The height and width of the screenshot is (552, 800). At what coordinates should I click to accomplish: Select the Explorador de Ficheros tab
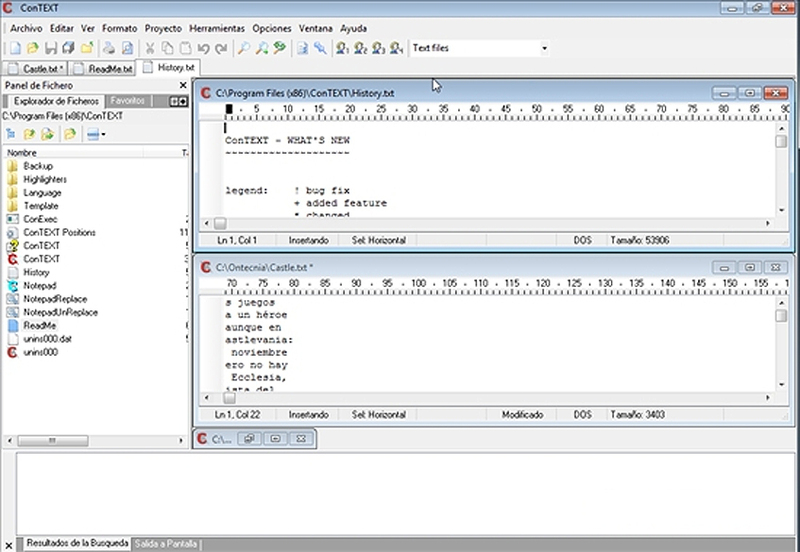54,101
